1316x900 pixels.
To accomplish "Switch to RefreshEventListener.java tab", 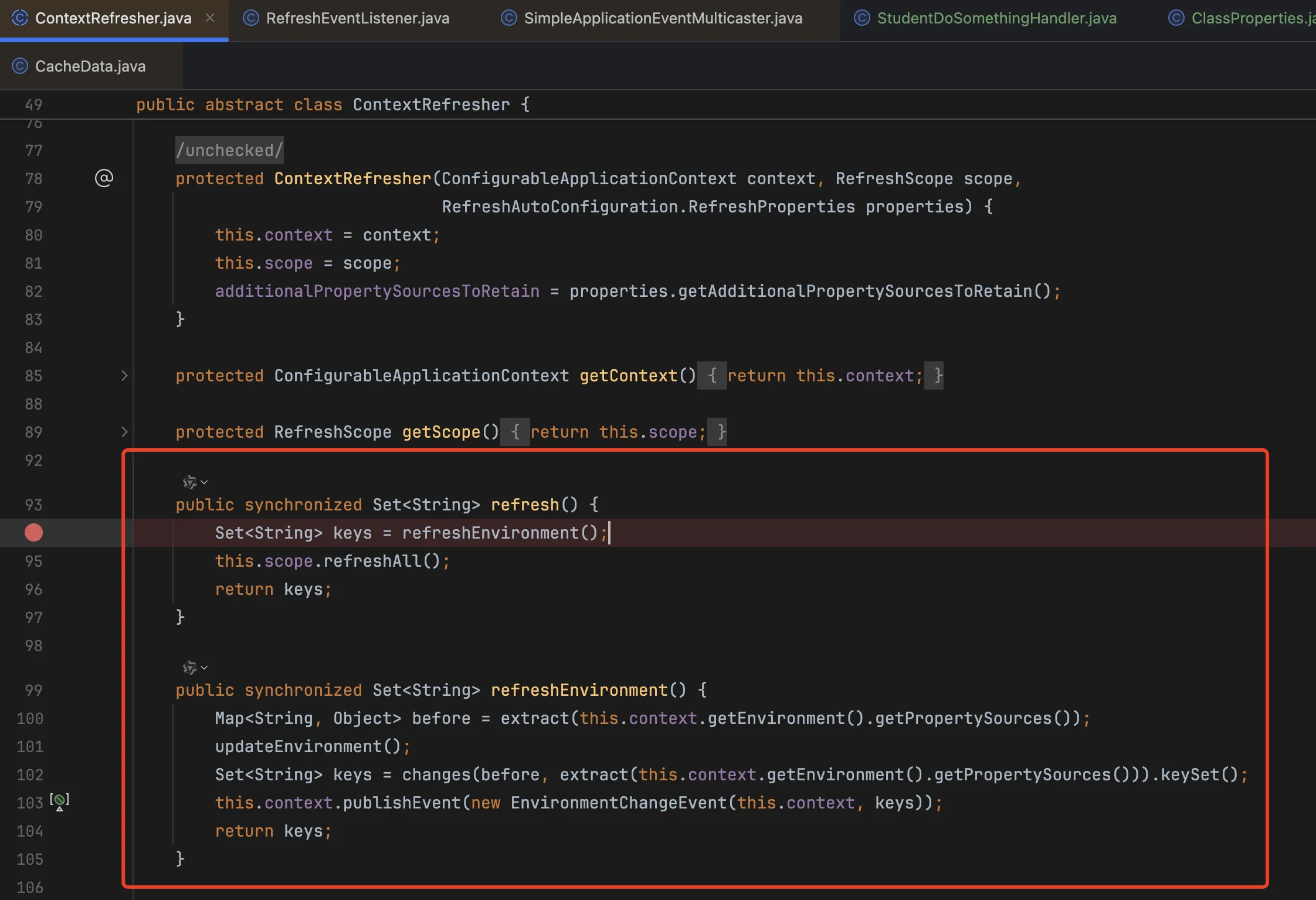I will tap(357, 18).
